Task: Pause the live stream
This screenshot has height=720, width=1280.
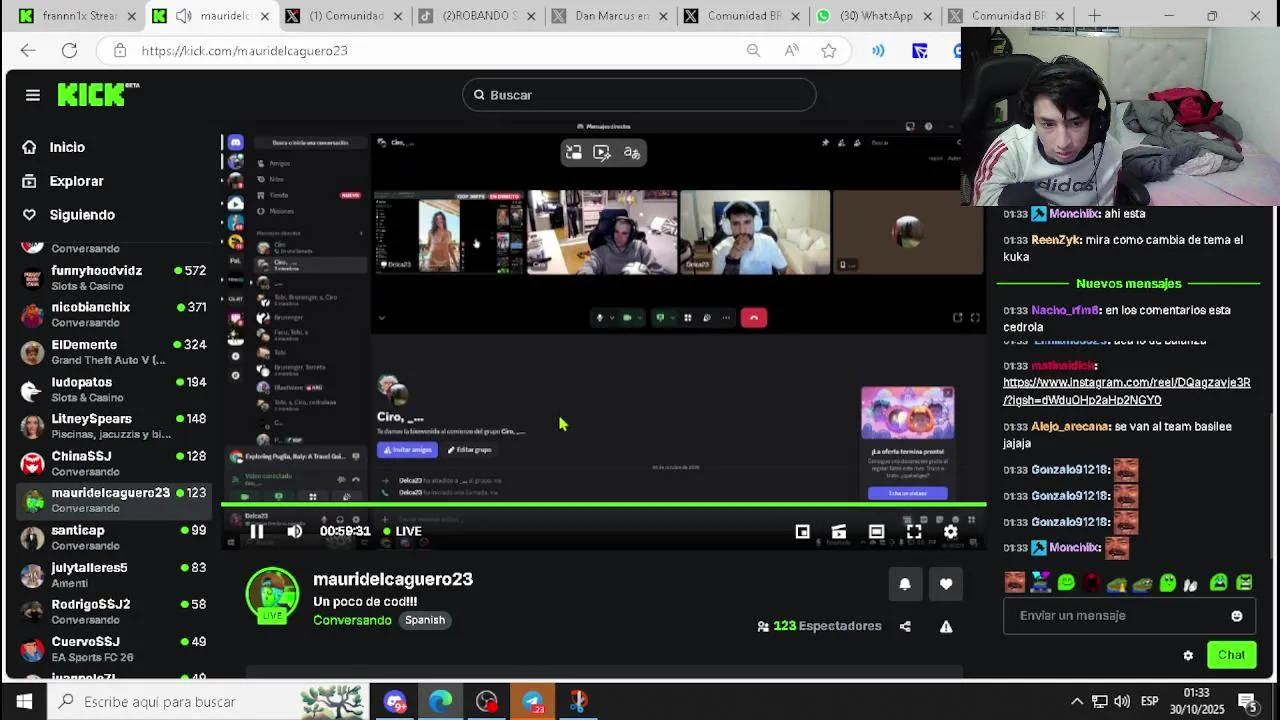Action: pyautogui.click(x=257, y=532)
